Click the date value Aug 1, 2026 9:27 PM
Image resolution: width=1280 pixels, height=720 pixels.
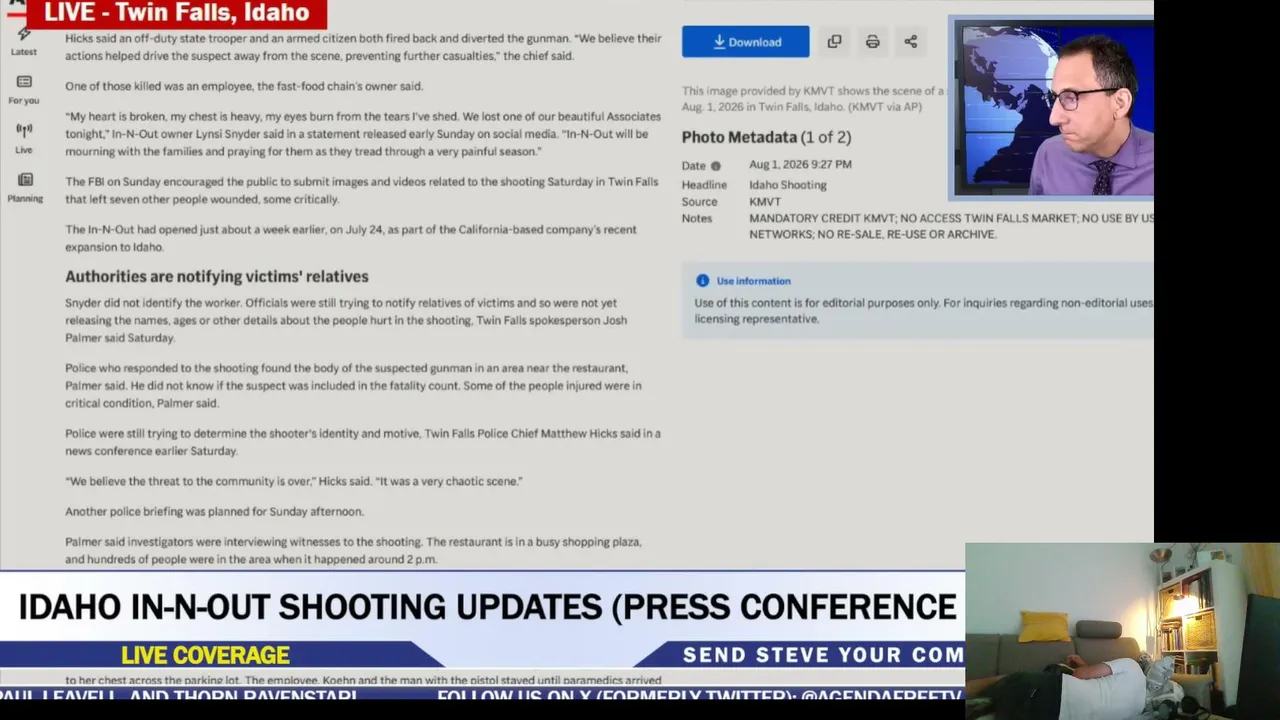[x=800, y=165]
